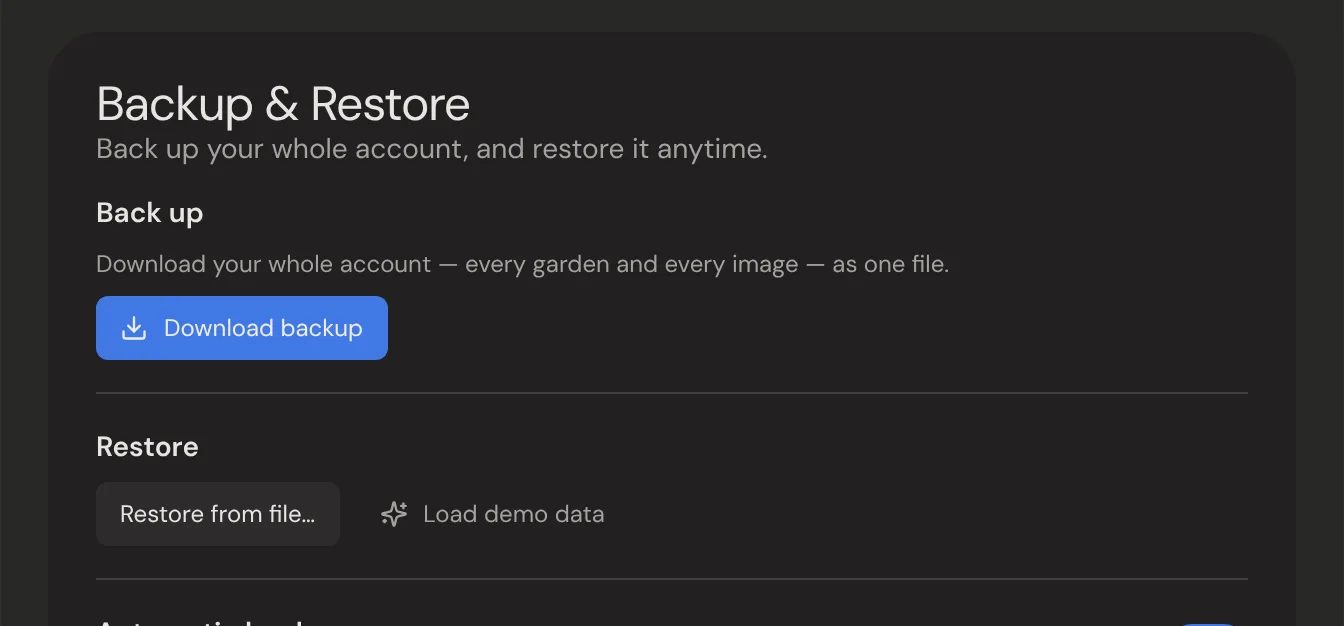Click the 'Restore' section heading
Viewport: 1344px width, 626px height.
(x=147, y=447)
